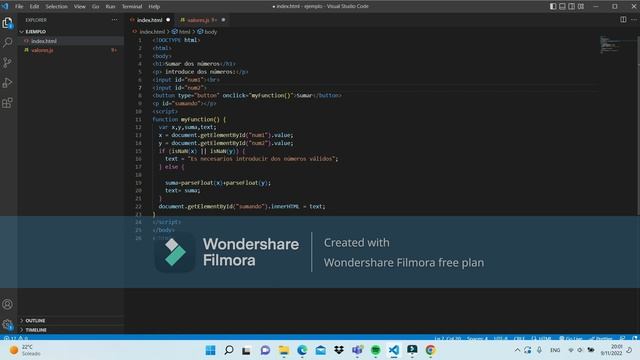
Task: Close index.html tab via unsaved dot
Action: 168,20
